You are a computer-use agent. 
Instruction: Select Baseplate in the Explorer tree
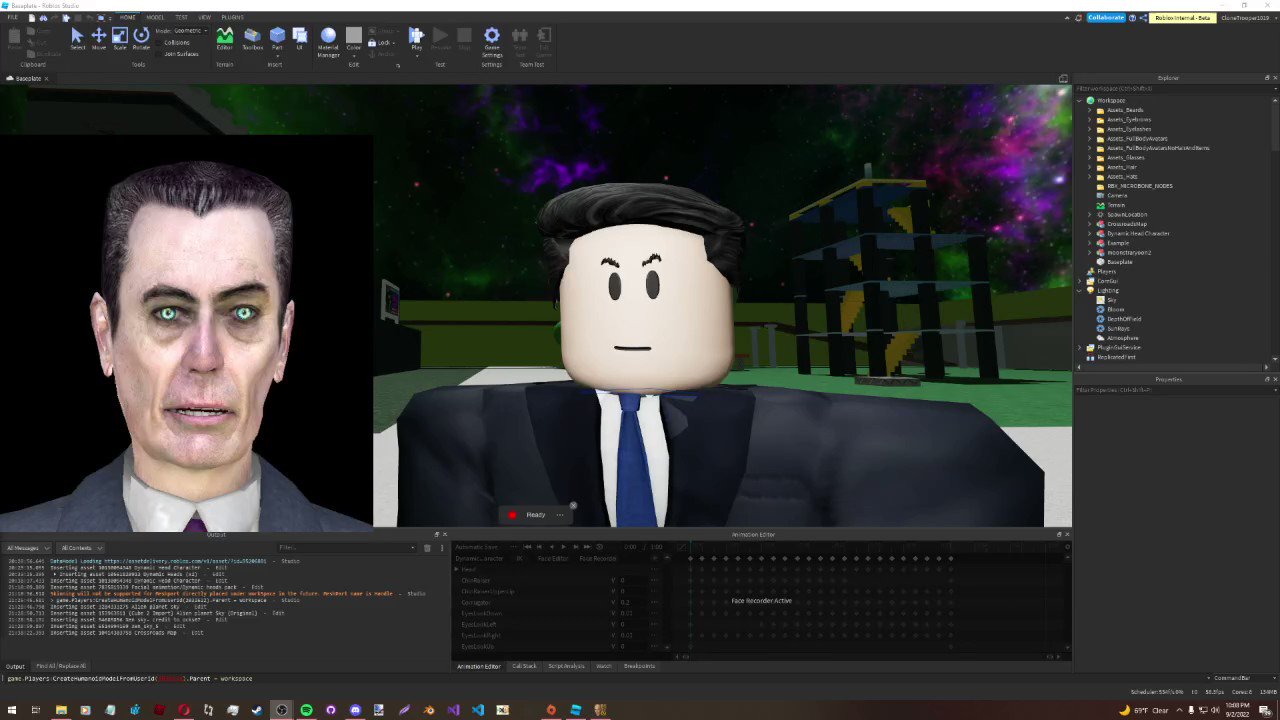tap(1120, 262)
